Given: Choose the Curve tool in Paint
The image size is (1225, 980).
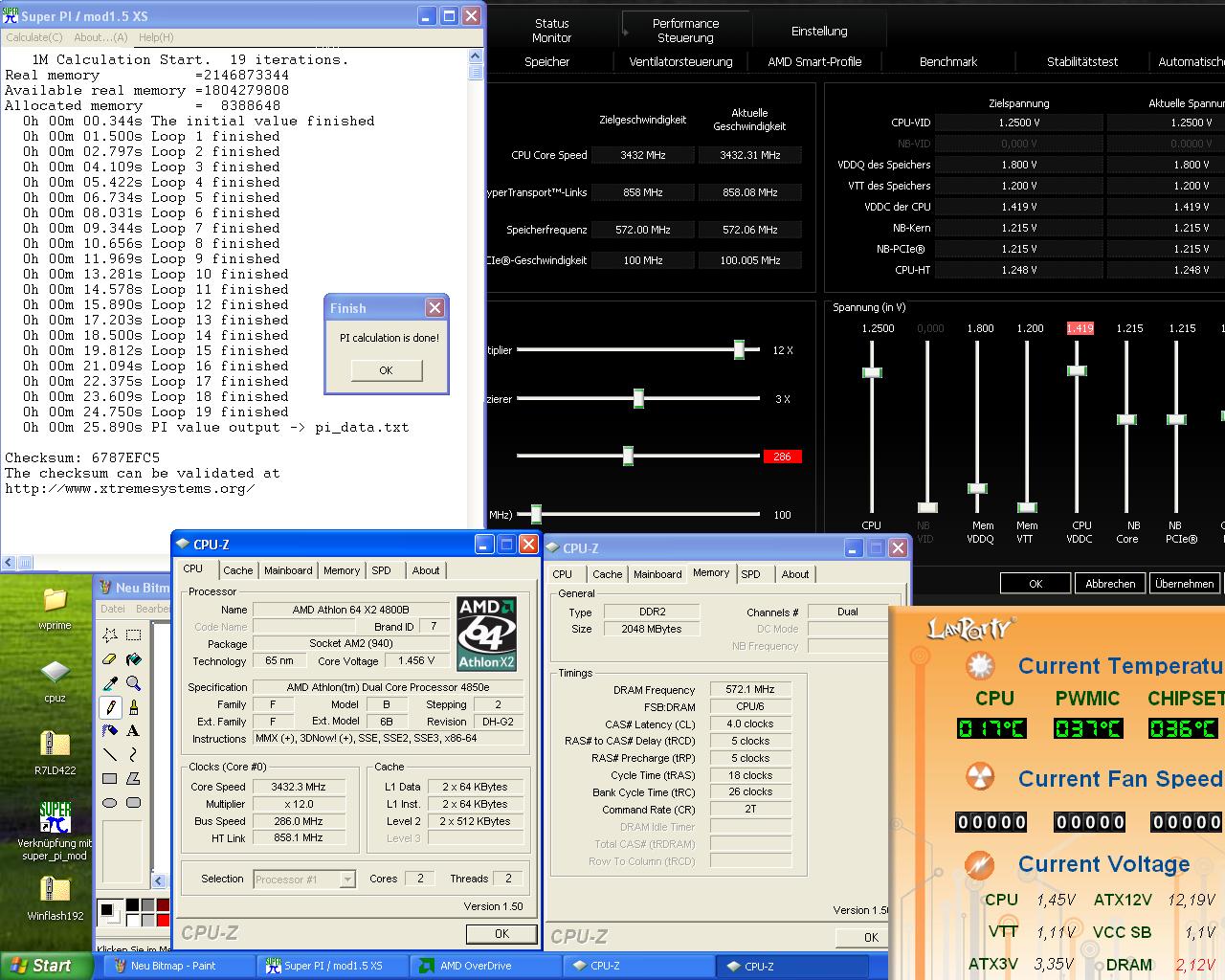Looking at the screenshot, I should (x=134, y=755).
